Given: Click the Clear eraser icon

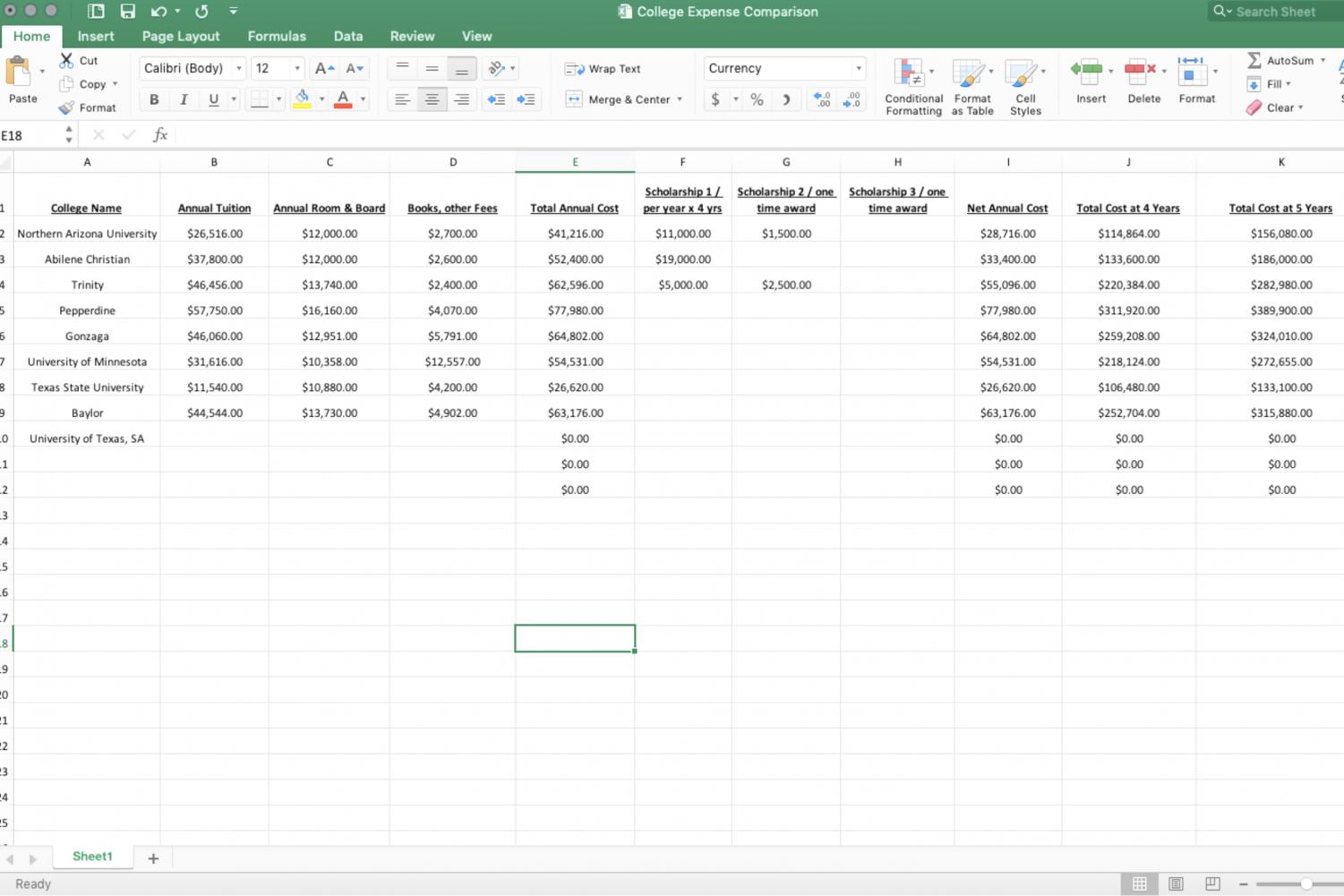Looking at the screenshot, I should (1254, 107).
